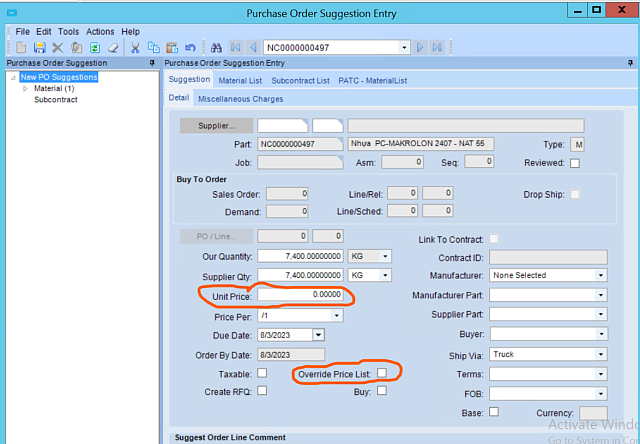Open the part number navigation dropdown in toolbar
640x444 pixels.
coord(404,48)
